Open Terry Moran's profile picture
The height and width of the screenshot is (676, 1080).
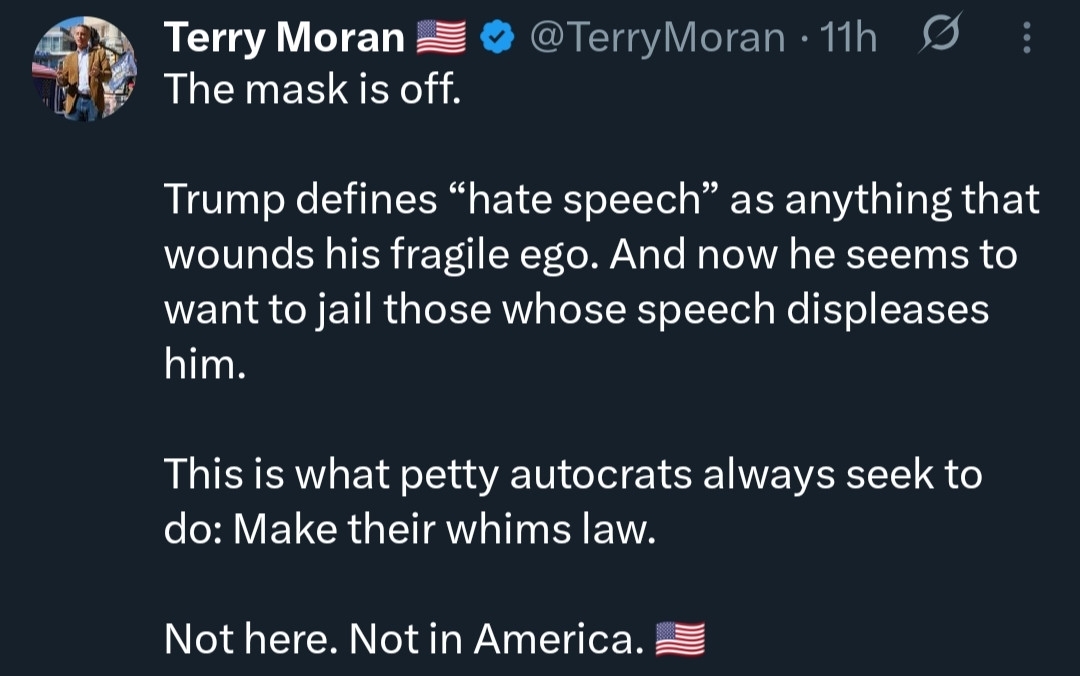pyautogui.click(x=84, y=69)
